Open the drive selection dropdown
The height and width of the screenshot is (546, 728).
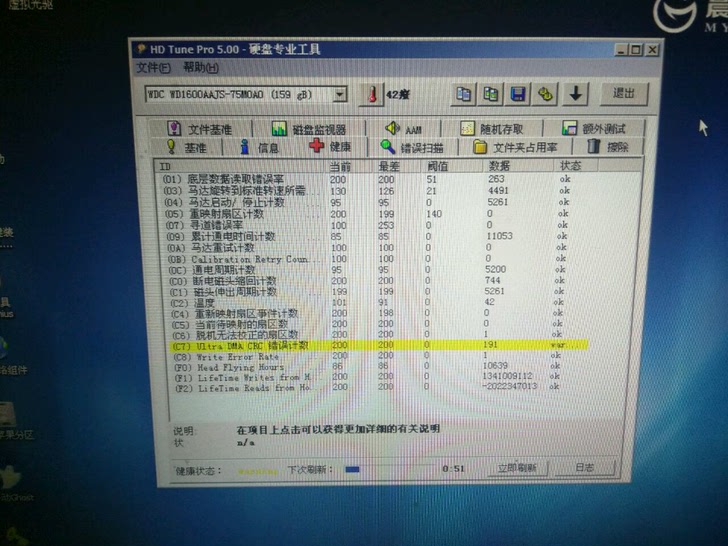point(340,94)
